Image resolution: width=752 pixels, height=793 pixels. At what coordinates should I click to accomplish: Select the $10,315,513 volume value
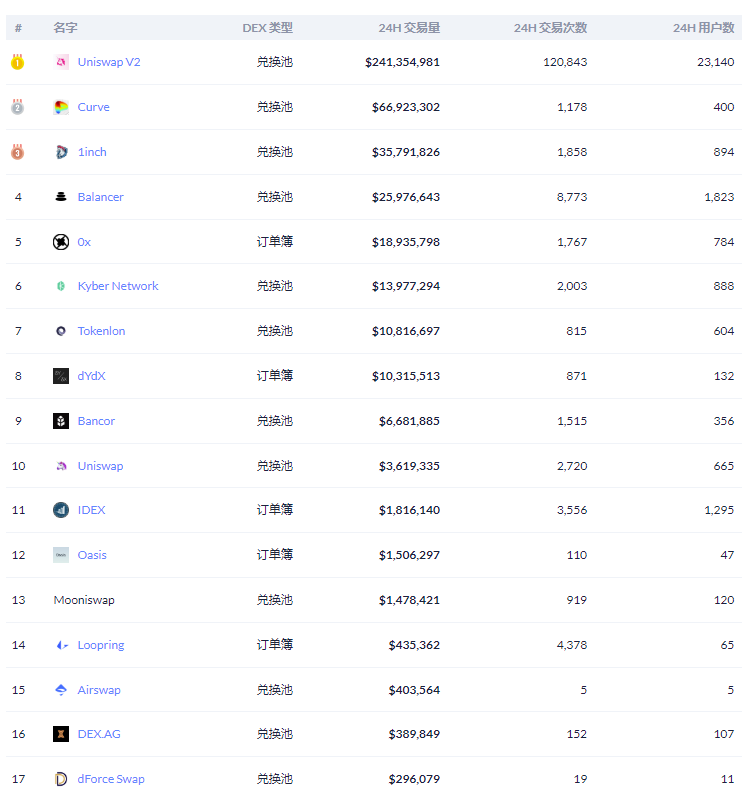406,376
